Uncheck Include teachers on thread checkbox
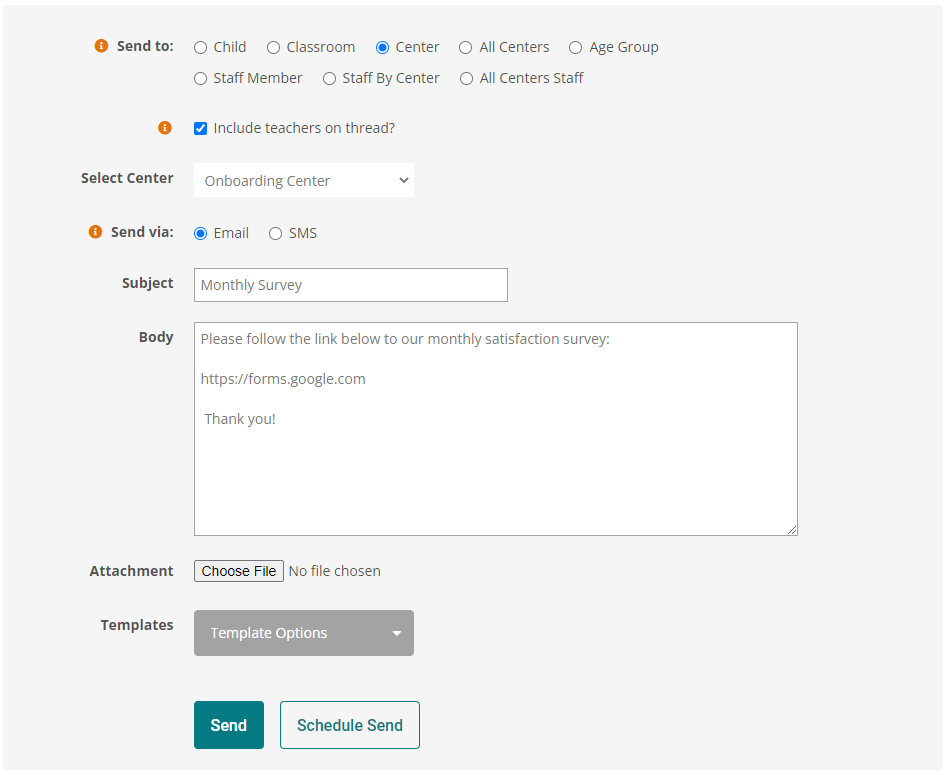The width and height of the screenshot is (949, 775). point(200,128)
